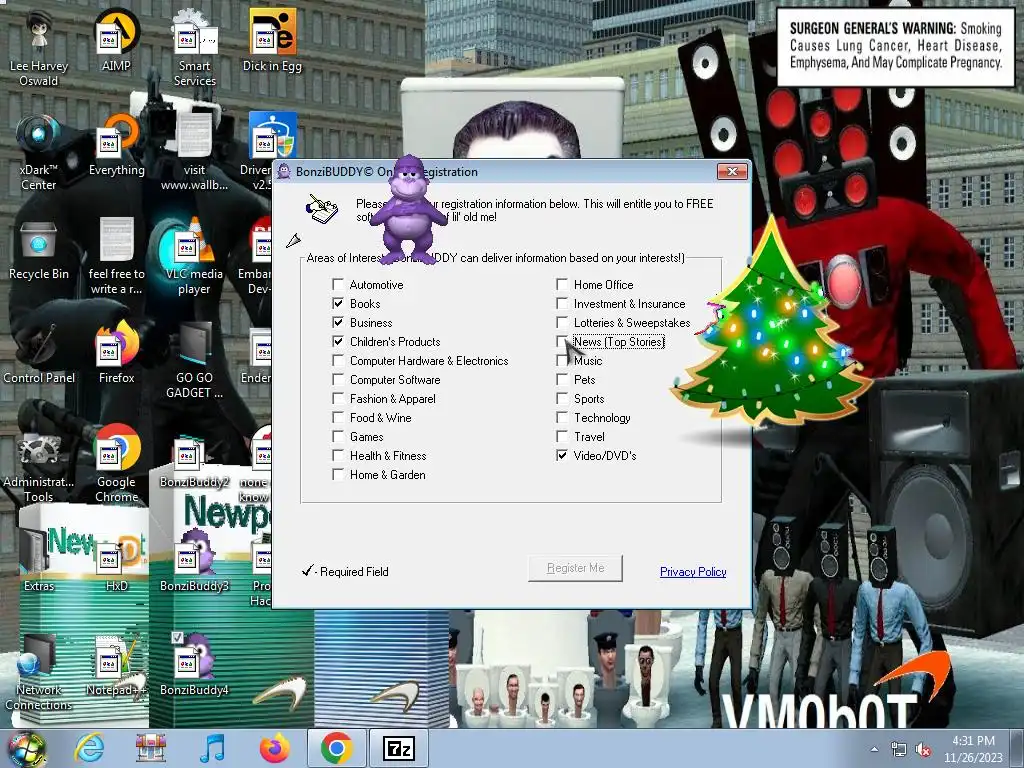Check the Travel interest box
This screenshot has width=1024, height=768.
click(562, 436)
